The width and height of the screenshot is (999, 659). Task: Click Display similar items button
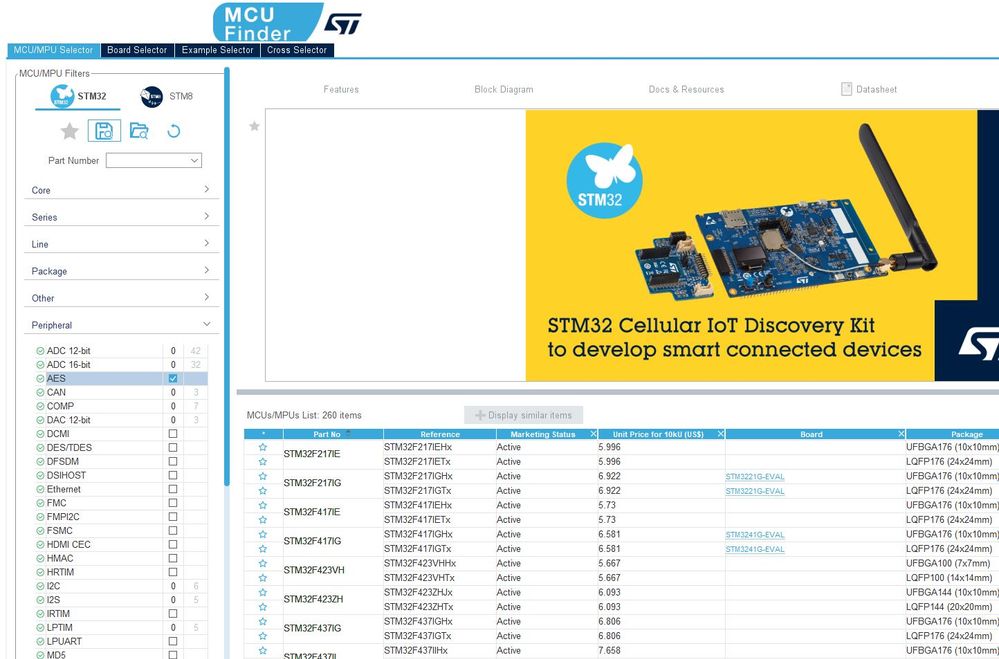(x=524, y=415)
